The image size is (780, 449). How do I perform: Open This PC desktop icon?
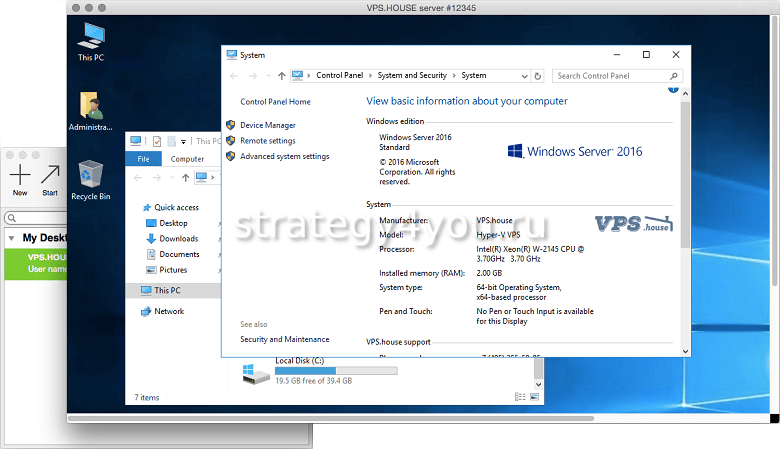90,39
